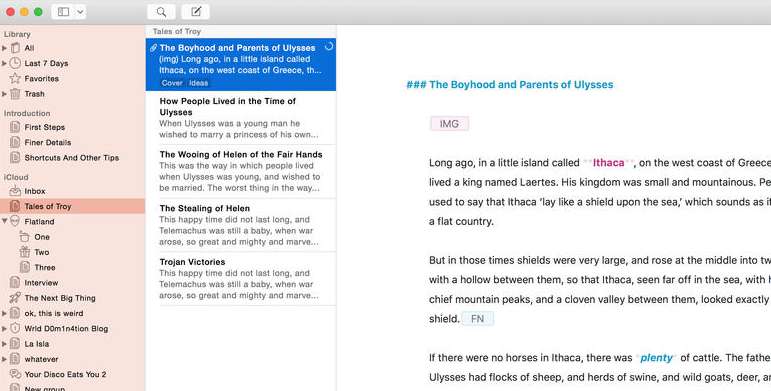Toggle the sidebar layout view button
Screen dimensions: 771x391
63,12
